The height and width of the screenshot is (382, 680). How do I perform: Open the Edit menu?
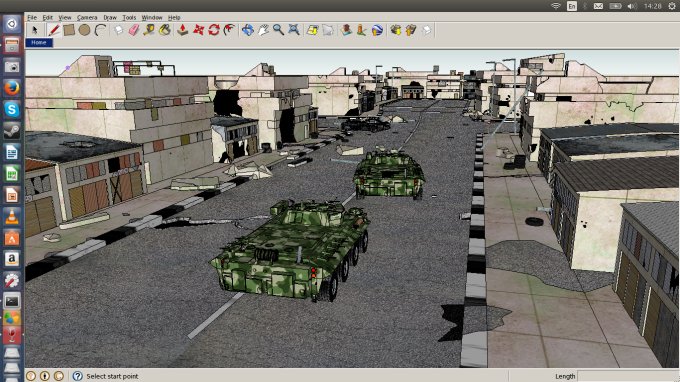48,18
